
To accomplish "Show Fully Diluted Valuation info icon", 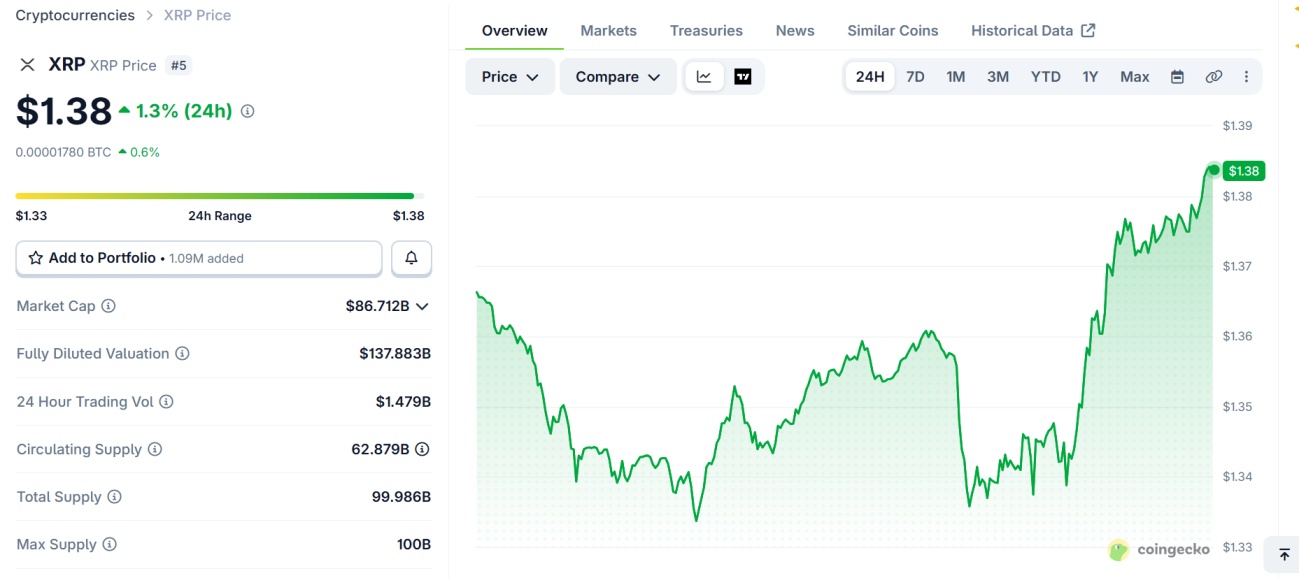I will (x=183, y=354).
